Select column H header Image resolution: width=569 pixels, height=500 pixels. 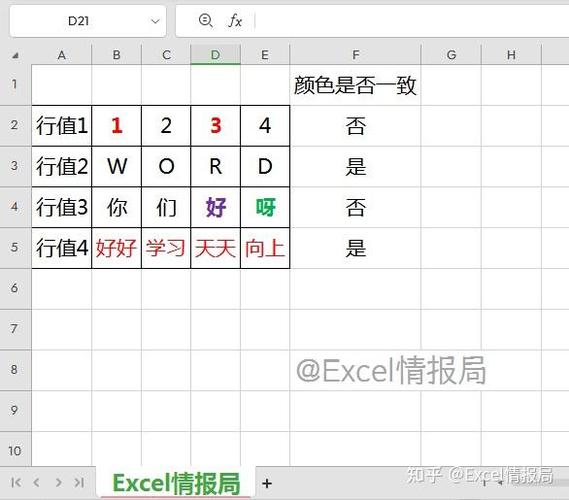click(x=511, y=55)
